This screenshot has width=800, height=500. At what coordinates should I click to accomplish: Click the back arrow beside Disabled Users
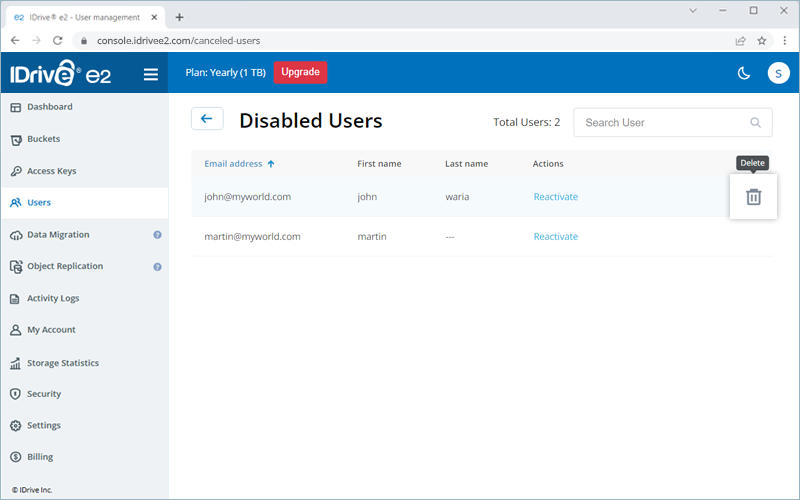[207, 119]
